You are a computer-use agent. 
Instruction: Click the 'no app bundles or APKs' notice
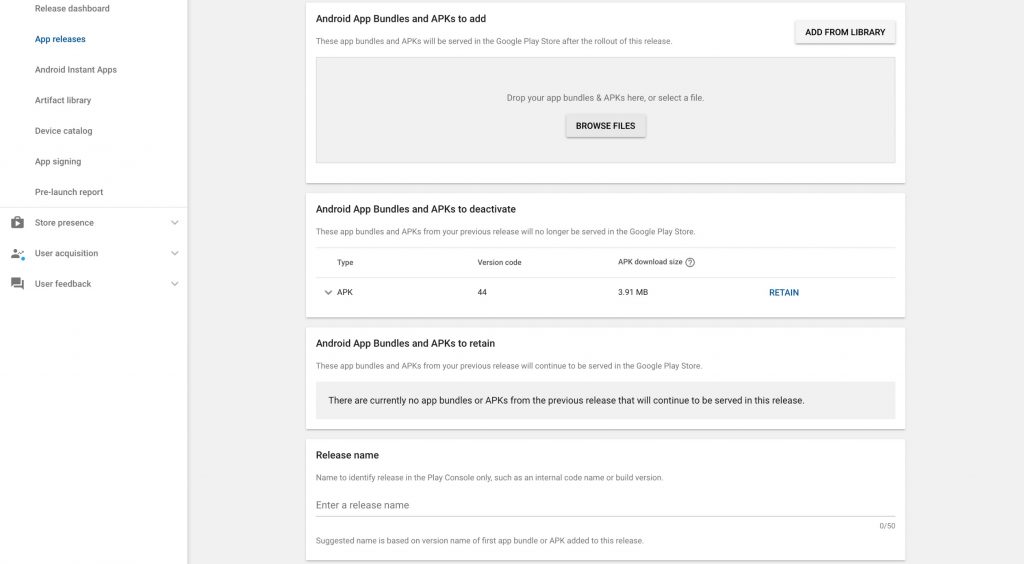[x=605, y=401]
